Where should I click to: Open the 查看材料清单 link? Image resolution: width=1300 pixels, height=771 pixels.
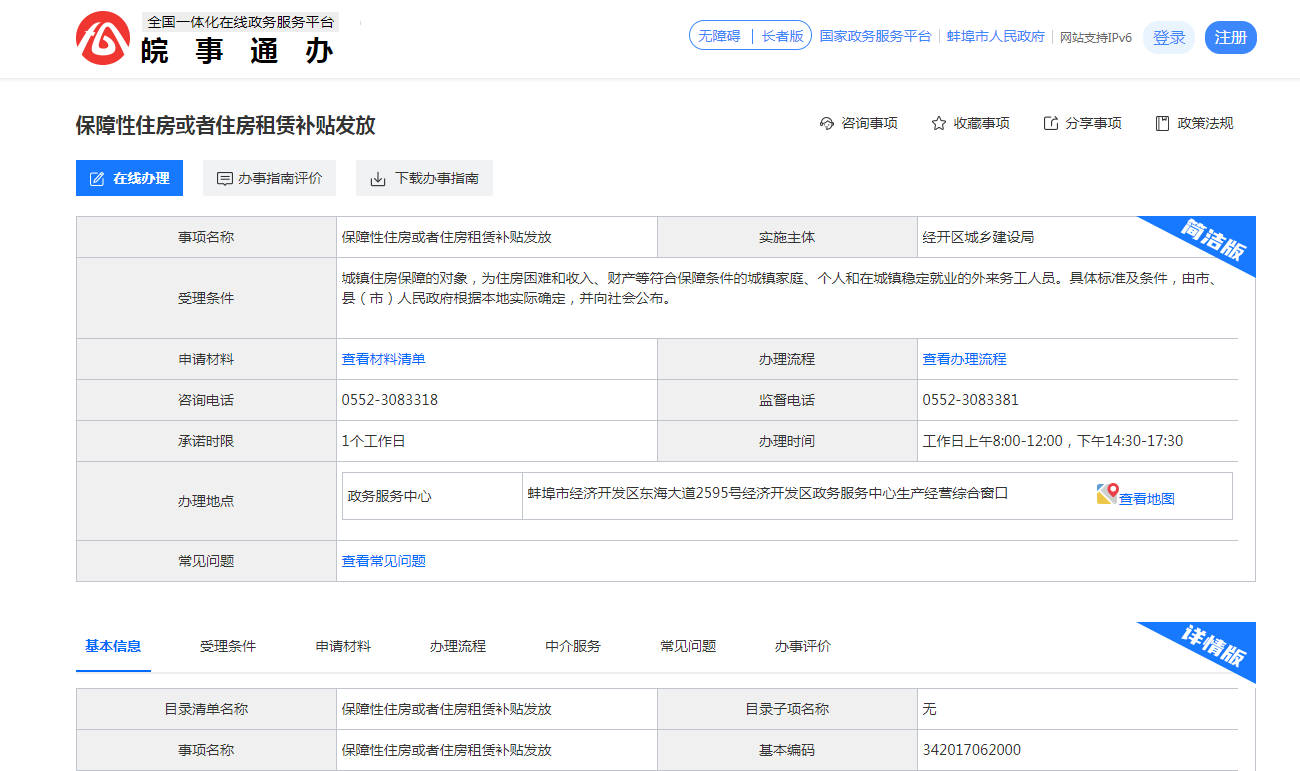[383, 359]
